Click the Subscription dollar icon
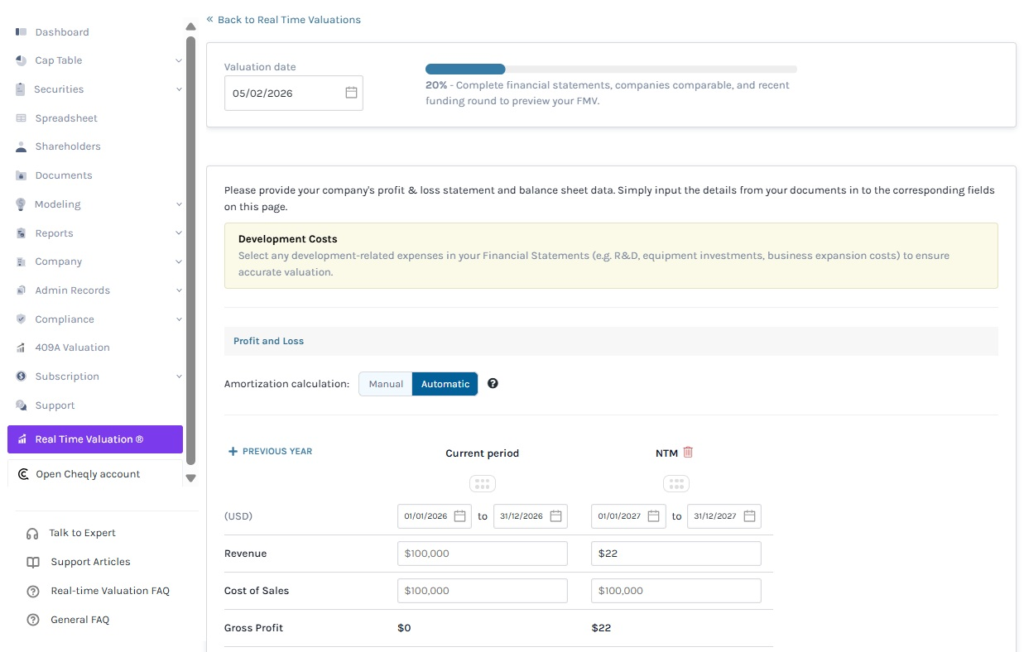The width and height of the screenshot is (1024, 652). click(x=21, y=376)
